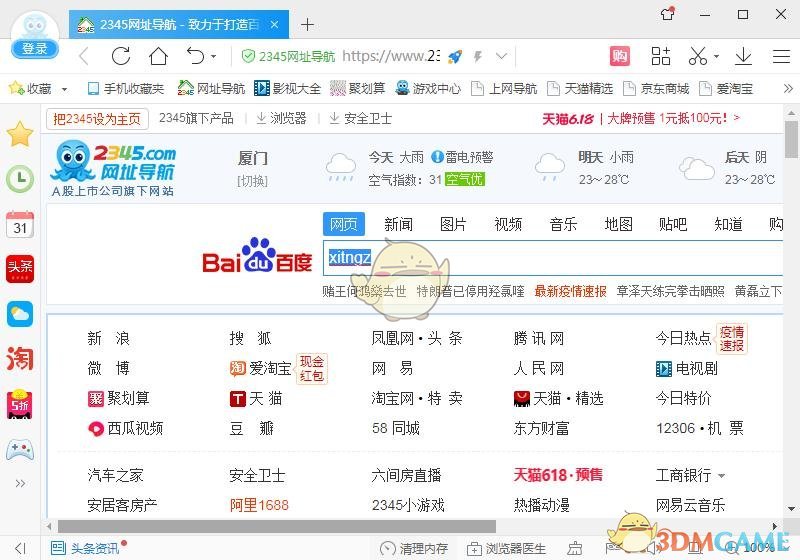Open 头条资讯 in status bar
Screen dimensions: 800x560
tap(85, 548)
